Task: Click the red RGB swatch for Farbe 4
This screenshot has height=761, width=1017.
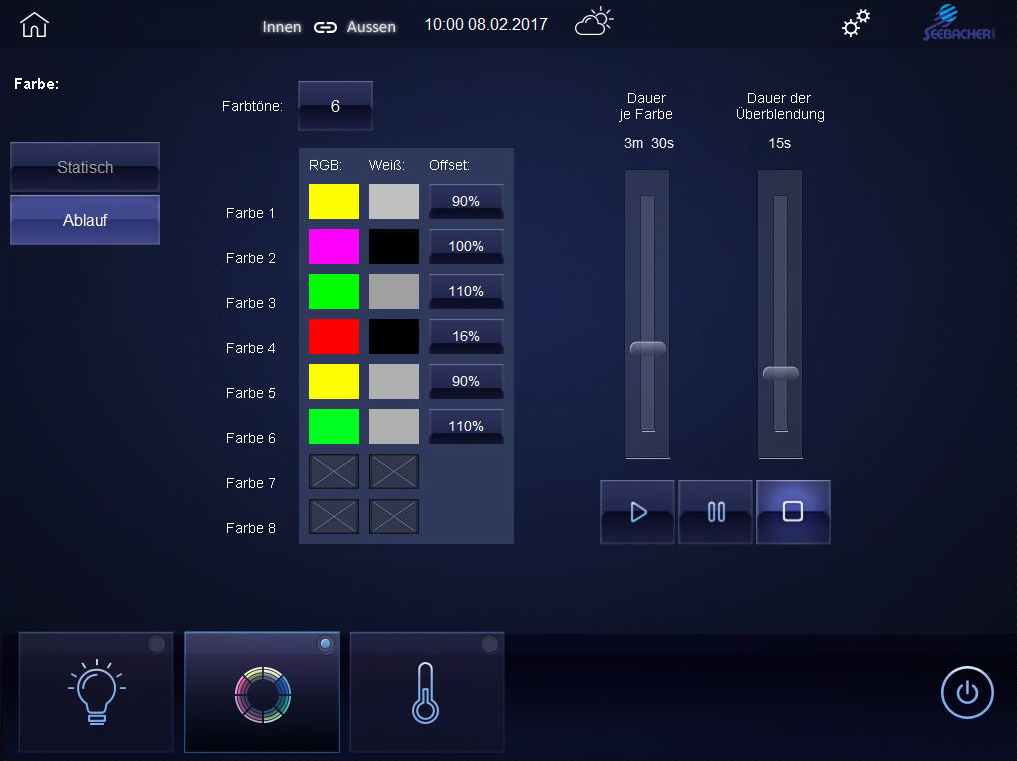Action: click(334, 336)
